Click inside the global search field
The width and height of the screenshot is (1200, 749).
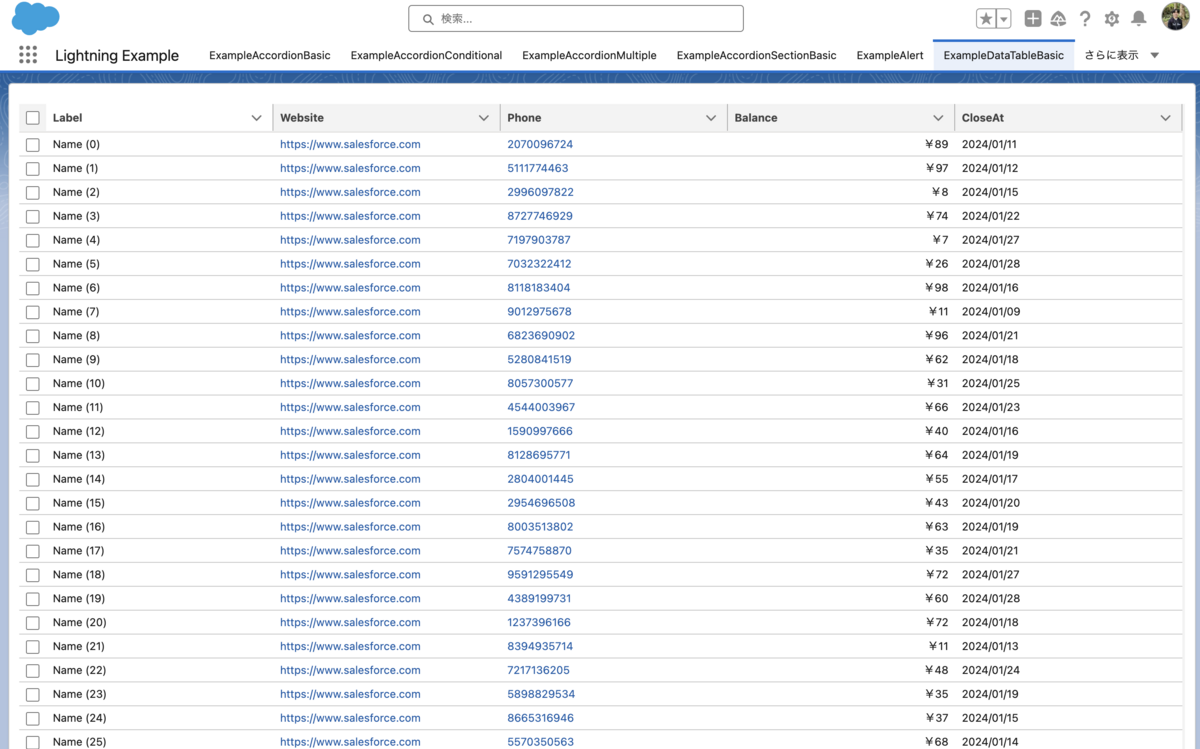tap(575, 18)
